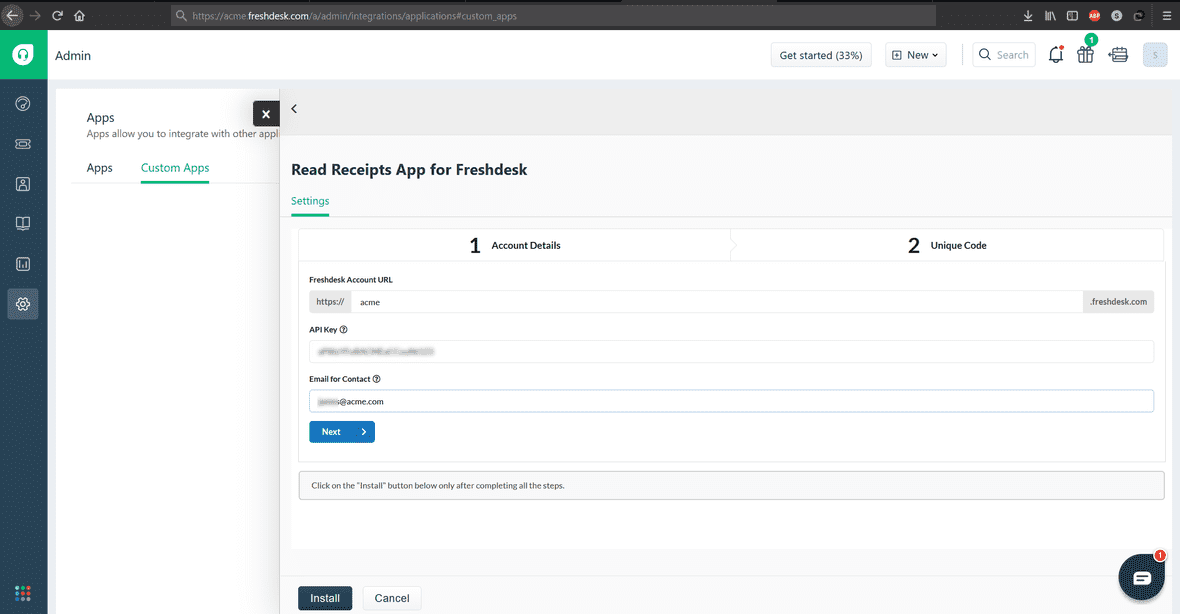The height and width of the screenshot is (614, 1180).
Task: Open the Tickets icon in sidebar
Action: pos(22,143)
